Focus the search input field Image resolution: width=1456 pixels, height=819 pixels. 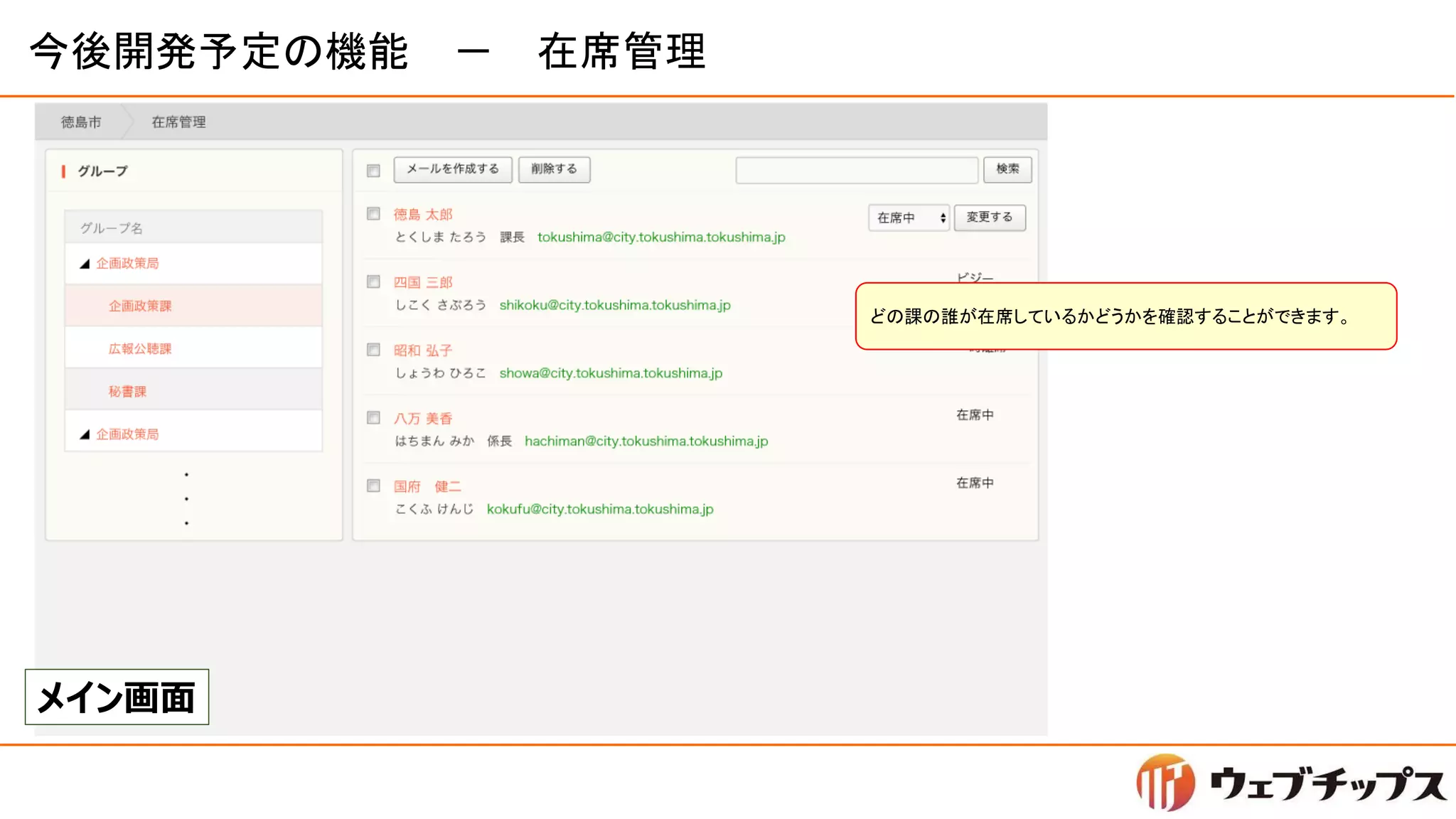tap(857, 171)
